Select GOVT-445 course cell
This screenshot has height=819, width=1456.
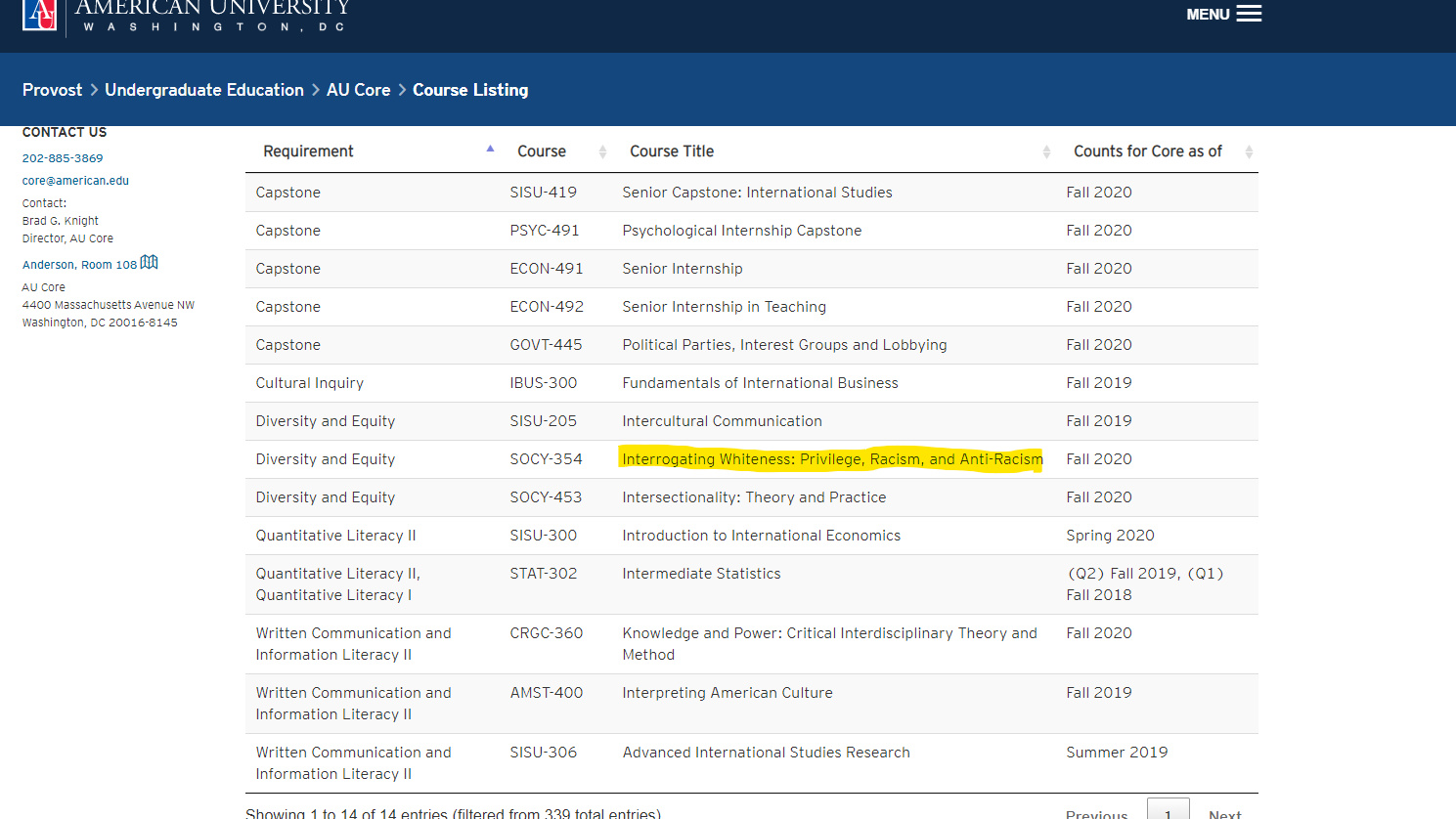pyautogui.click(x=546, y=345)
